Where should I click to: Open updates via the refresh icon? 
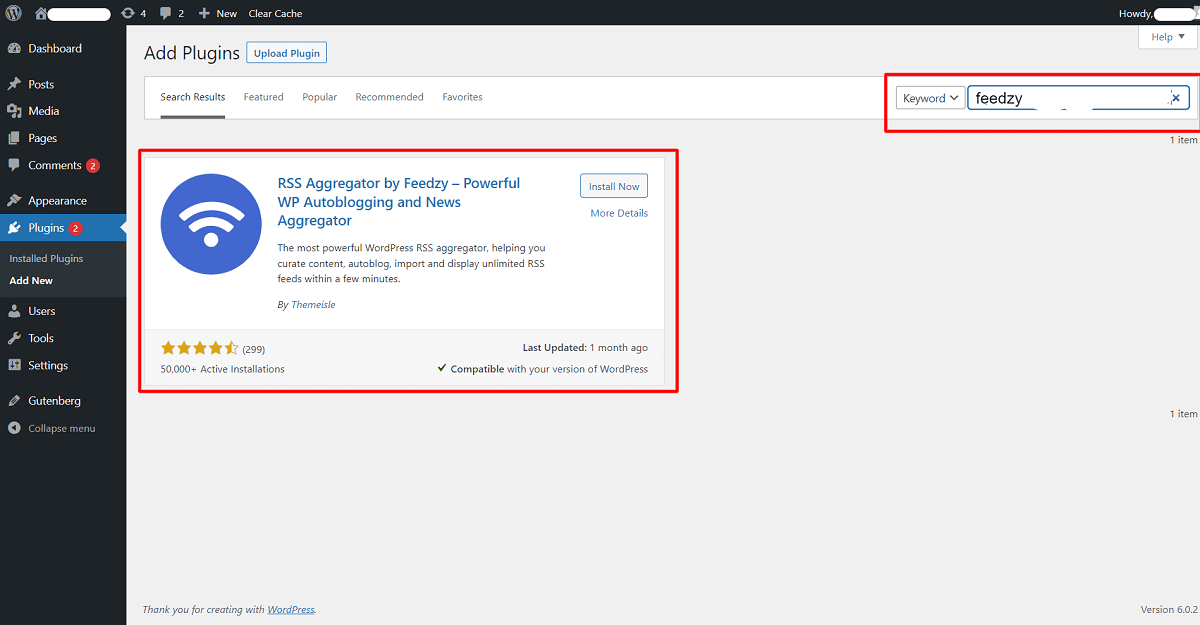tap(129, 13)
